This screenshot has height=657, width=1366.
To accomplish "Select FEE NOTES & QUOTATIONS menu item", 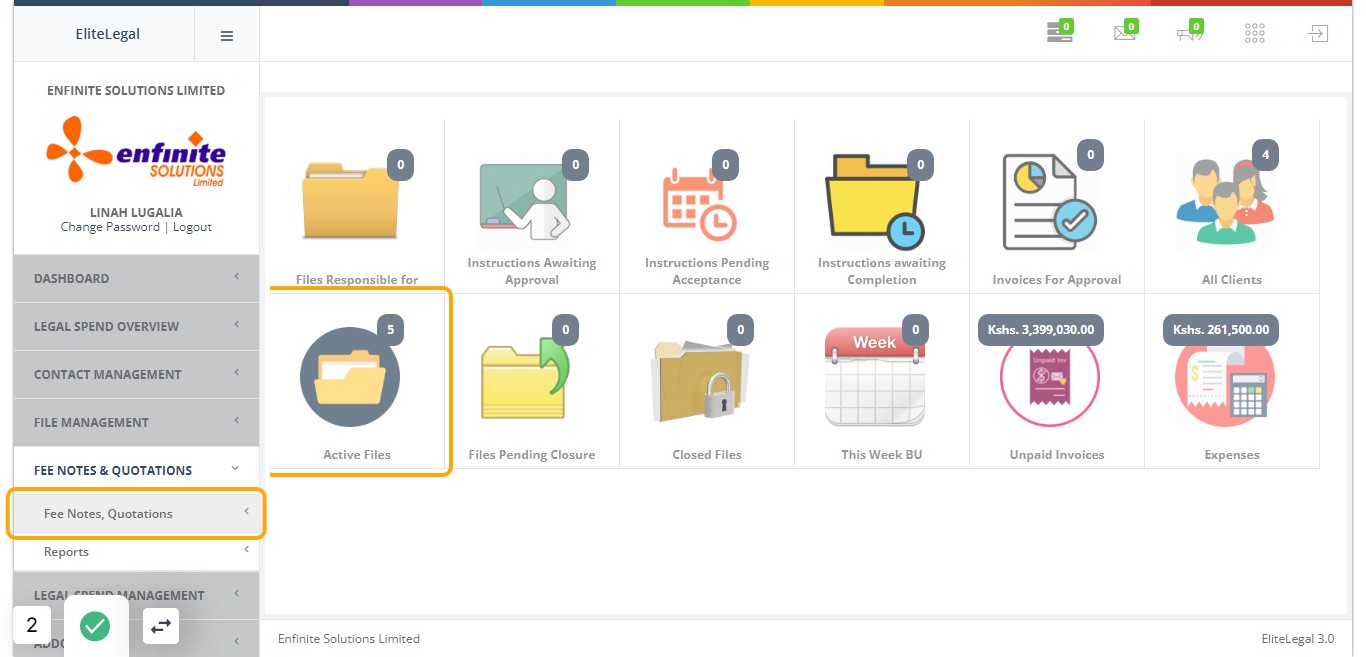I will click(x=136, y=470).
